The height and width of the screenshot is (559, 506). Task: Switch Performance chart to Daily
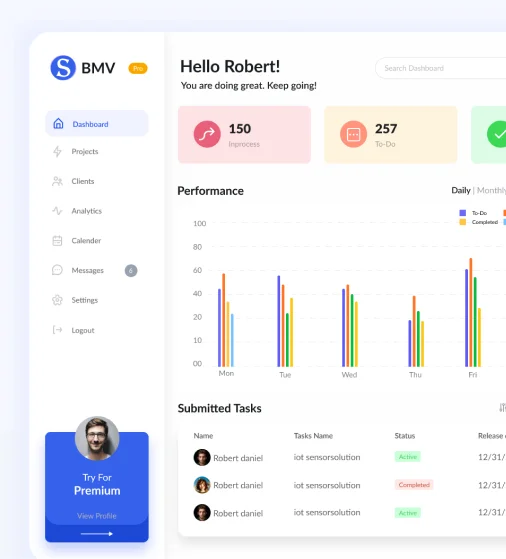tap(461, 190)
